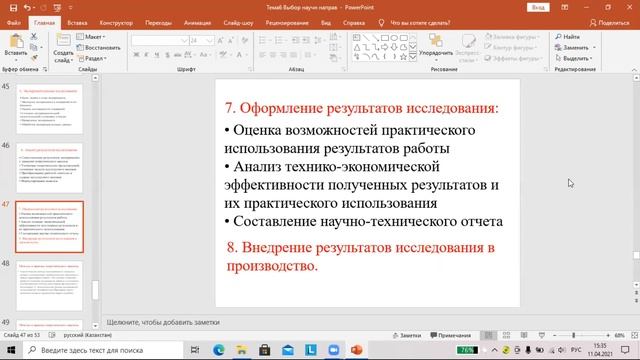Expand the font size 24 dropdown
The height and width of the screenshot is (360, 640).
click(x=209, y=40)
